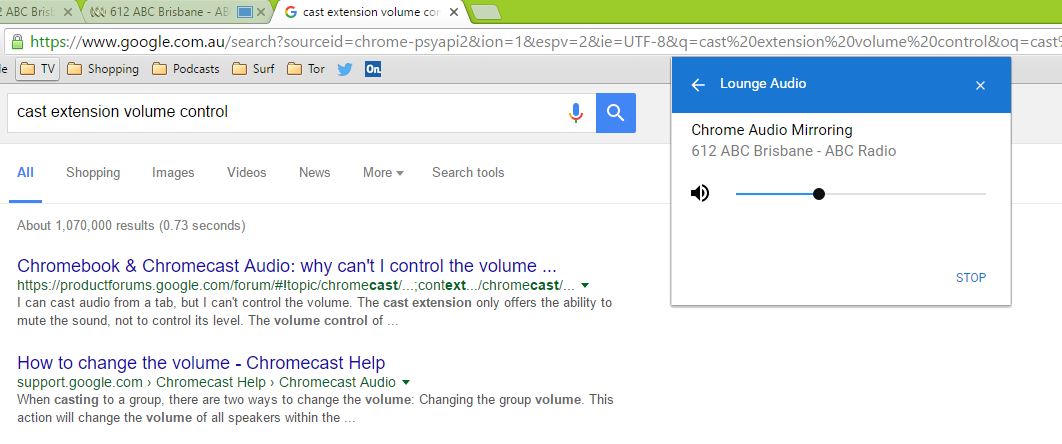Click the blue magnifier search button
This screenshot has height=444, width=1062.
pos(616,113)
